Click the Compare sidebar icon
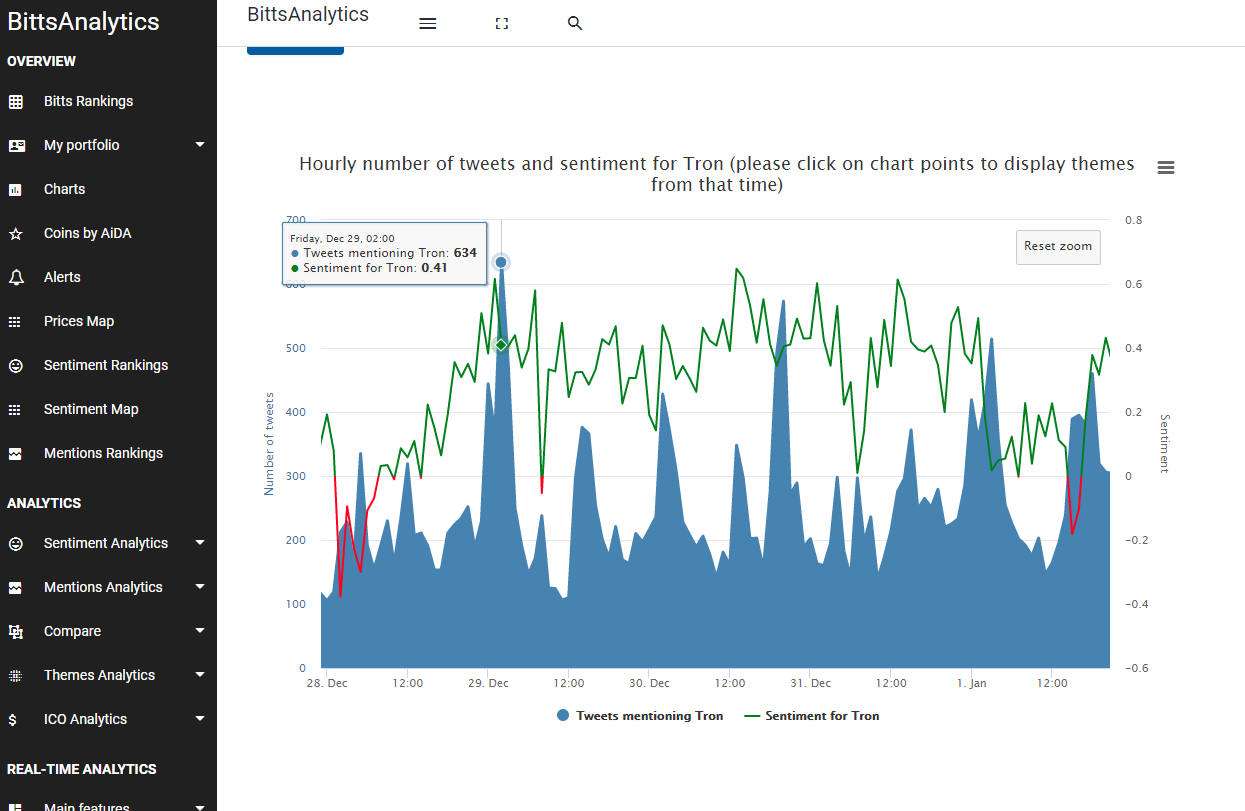 (15, 631)
